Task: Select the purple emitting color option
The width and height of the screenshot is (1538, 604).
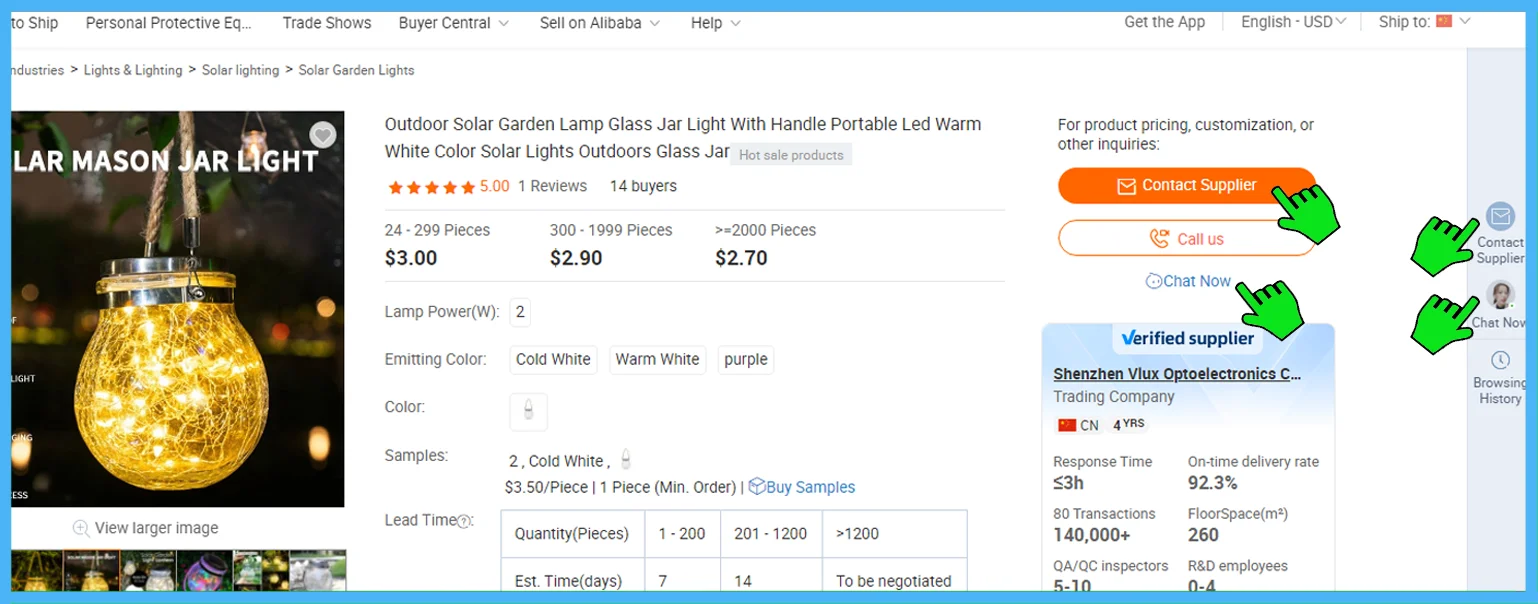Action: point(745,359)
